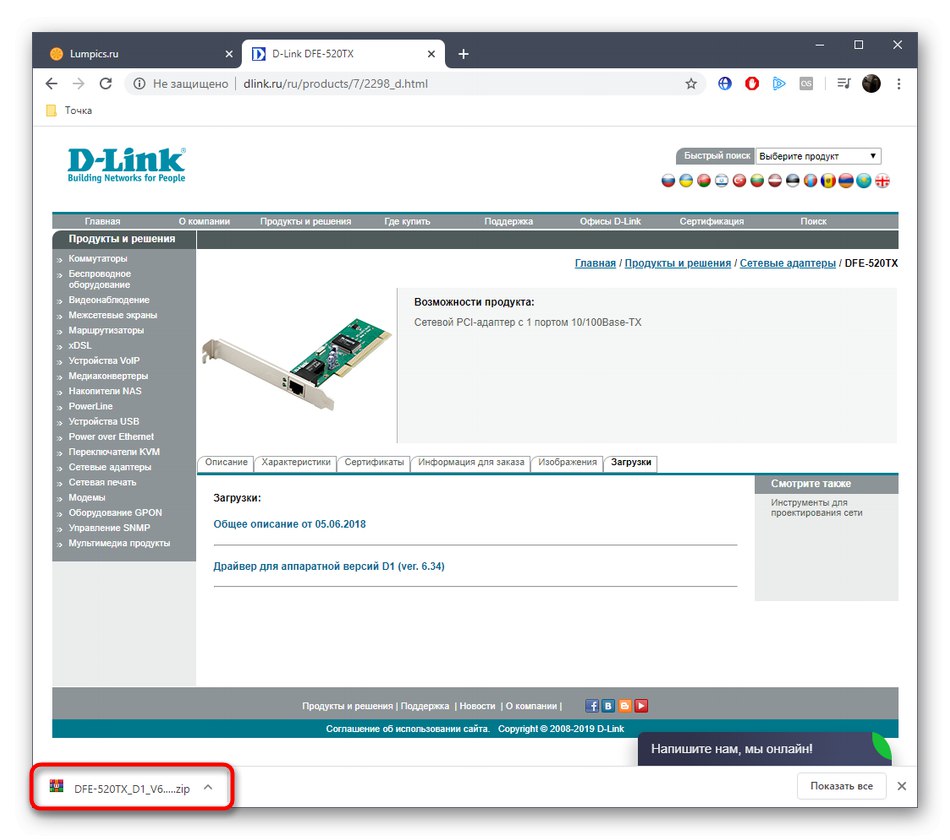The image size is (950, 840).
Task: Open the 'Изображения' product tab
Action: tap(567, 462)
